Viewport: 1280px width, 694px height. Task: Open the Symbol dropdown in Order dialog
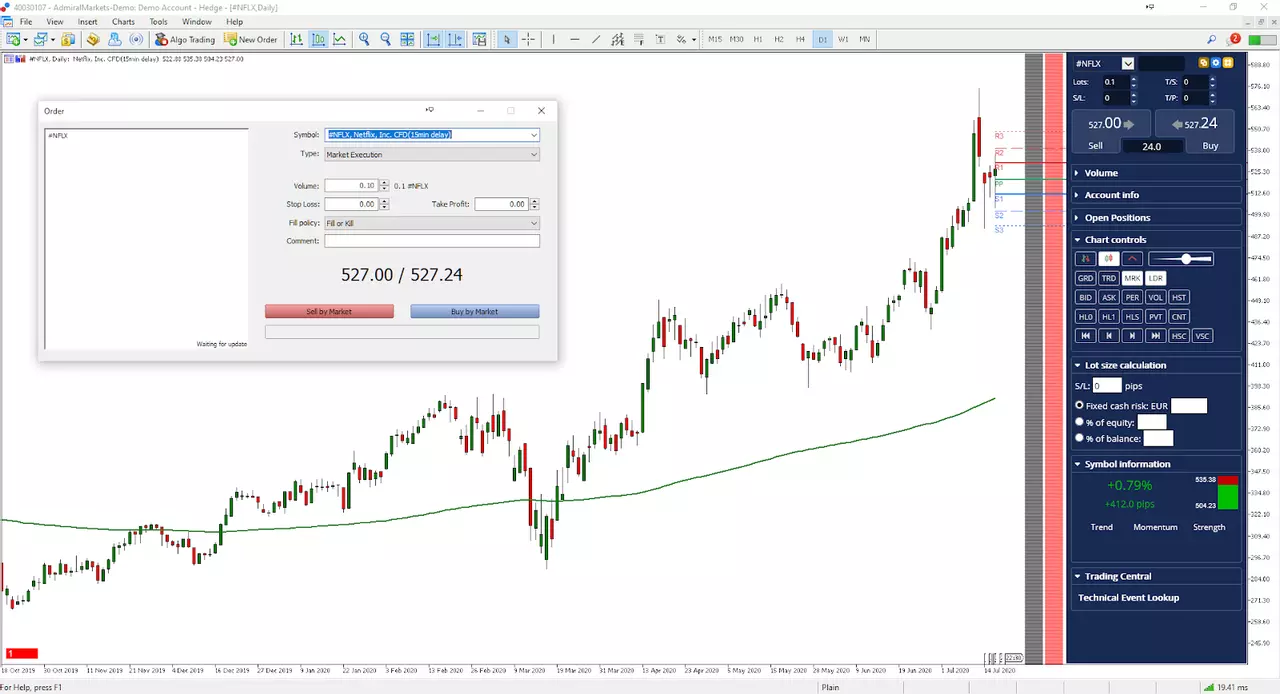tap(534, 135)
